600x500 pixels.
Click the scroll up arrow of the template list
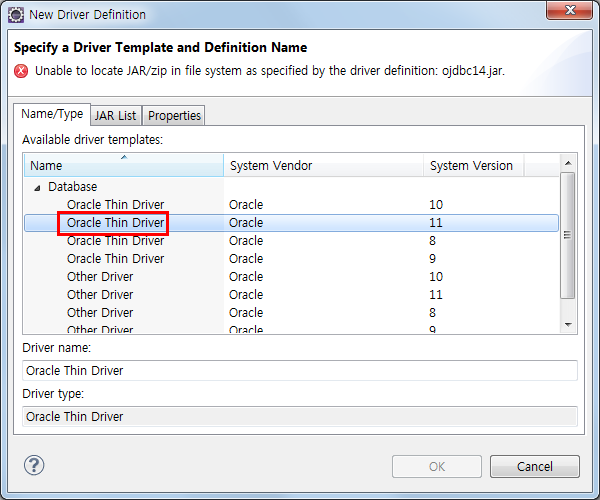click(568, 163)
